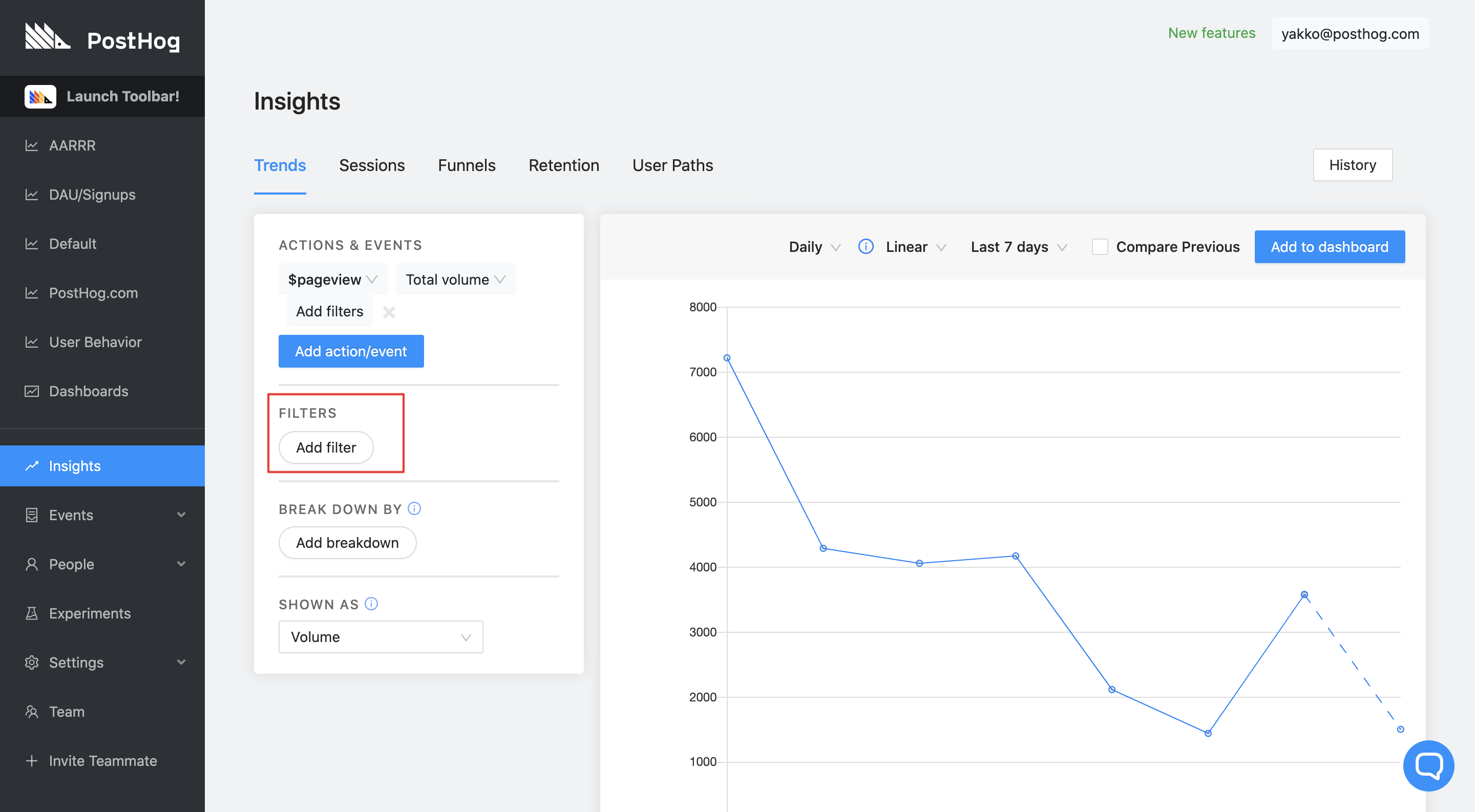The image size is (1475, 812).
Task: Click the New features link
Action: (x=1211, y=33)
